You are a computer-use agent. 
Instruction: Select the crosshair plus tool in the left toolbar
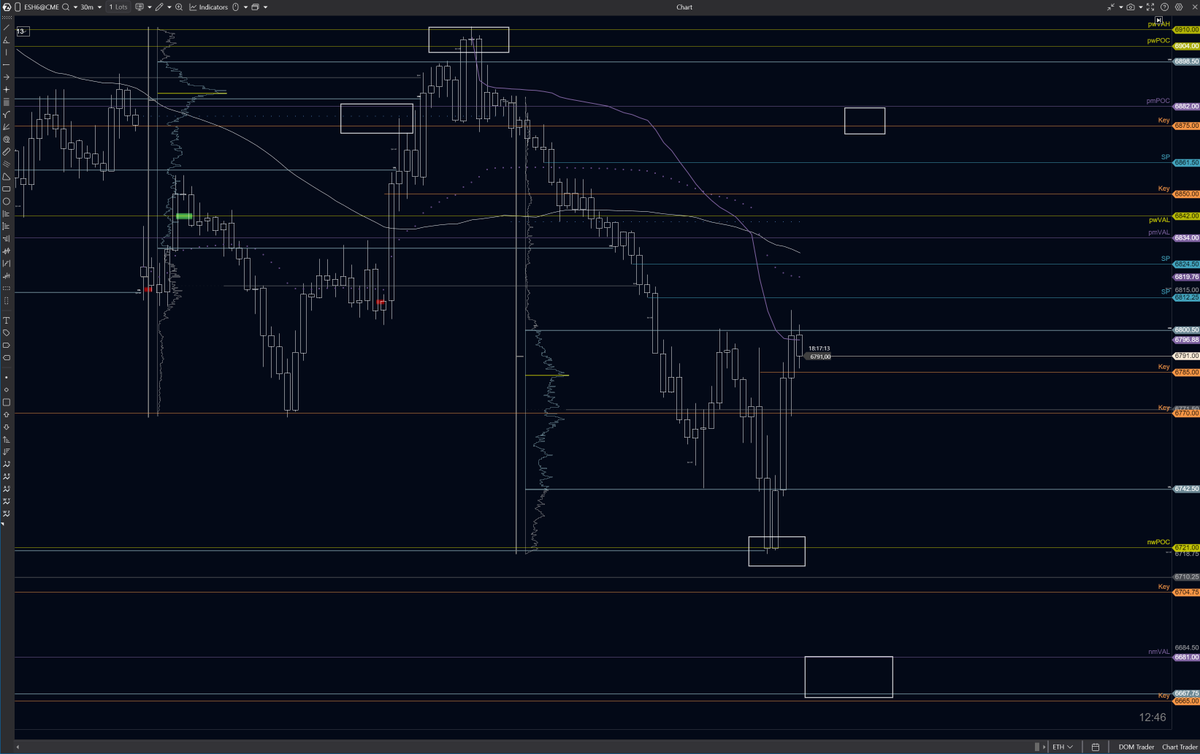pos(6,89)
